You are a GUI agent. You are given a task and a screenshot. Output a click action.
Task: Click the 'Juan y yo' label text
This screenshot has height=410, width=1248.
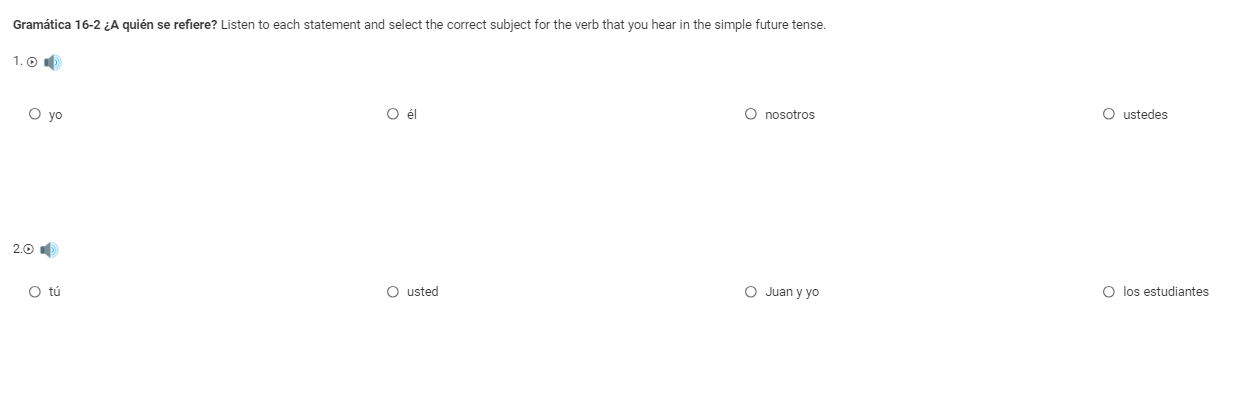click(792, 292)
